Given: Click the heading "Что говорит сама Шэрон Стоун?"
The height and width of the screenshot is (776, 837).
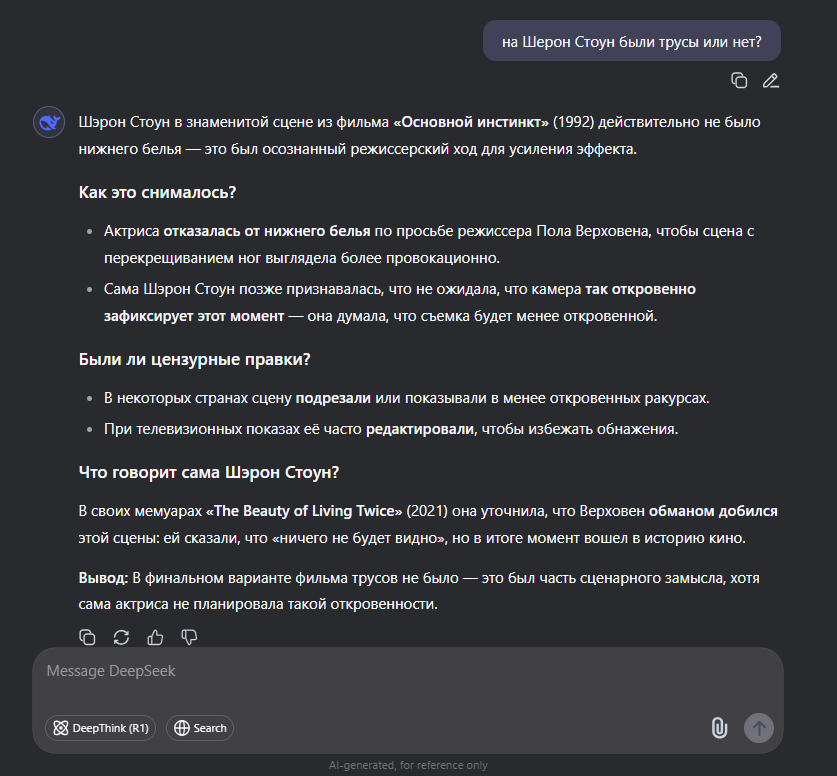Looking at the screenshot, I should 209,472.
